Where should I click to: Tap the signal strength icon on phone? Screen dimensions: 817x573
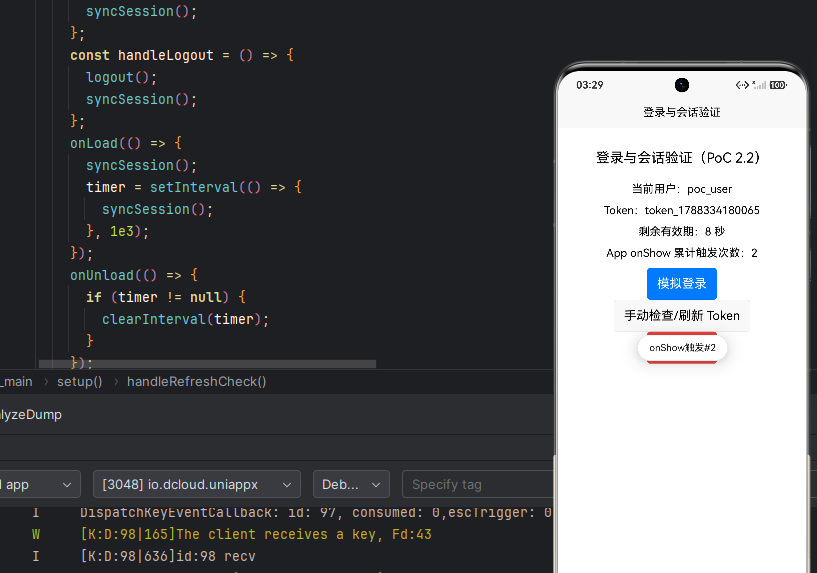[759, 85]
